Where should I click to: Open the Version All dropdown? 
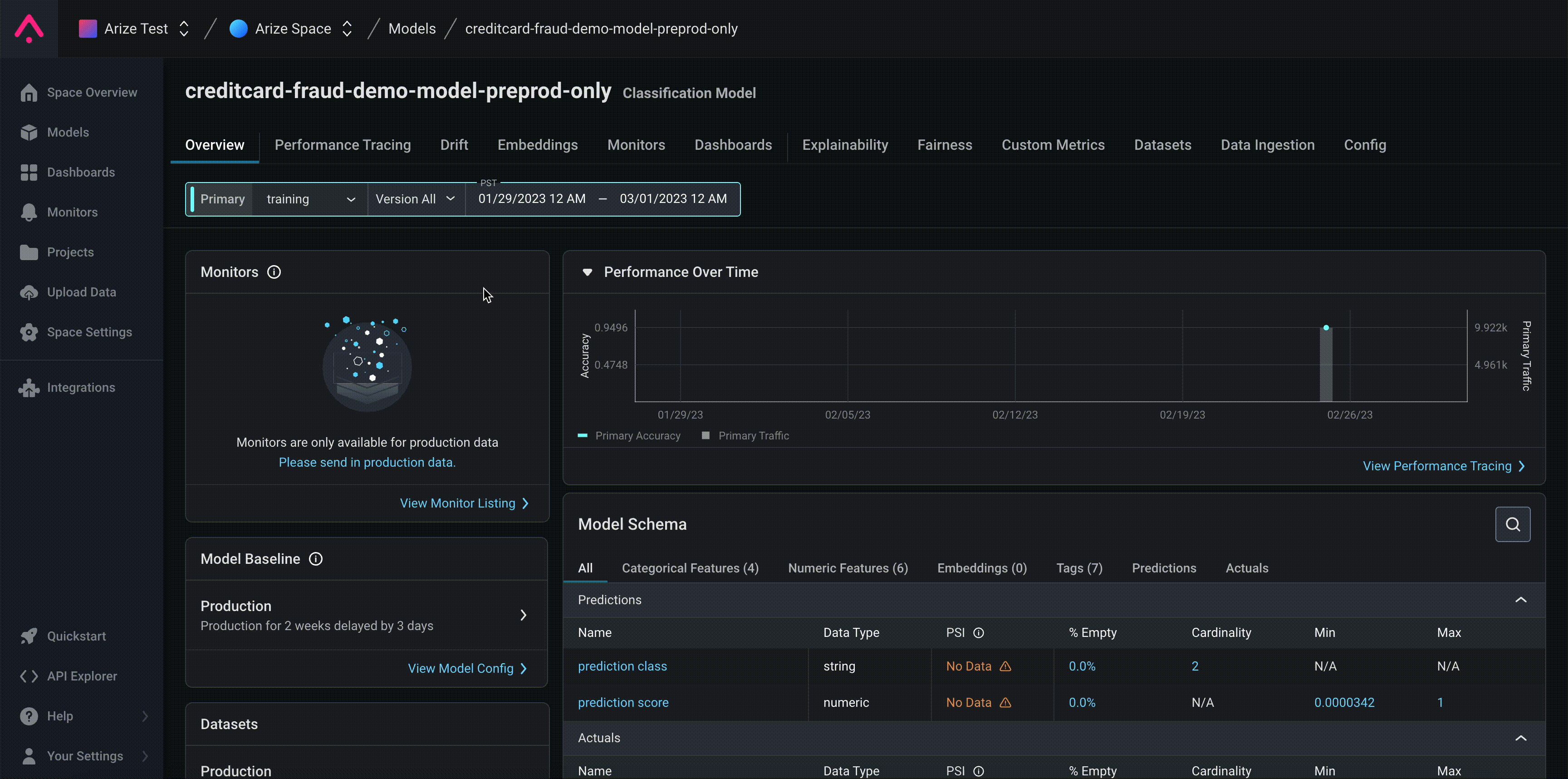pyautogui.click(x=415, y=199)
